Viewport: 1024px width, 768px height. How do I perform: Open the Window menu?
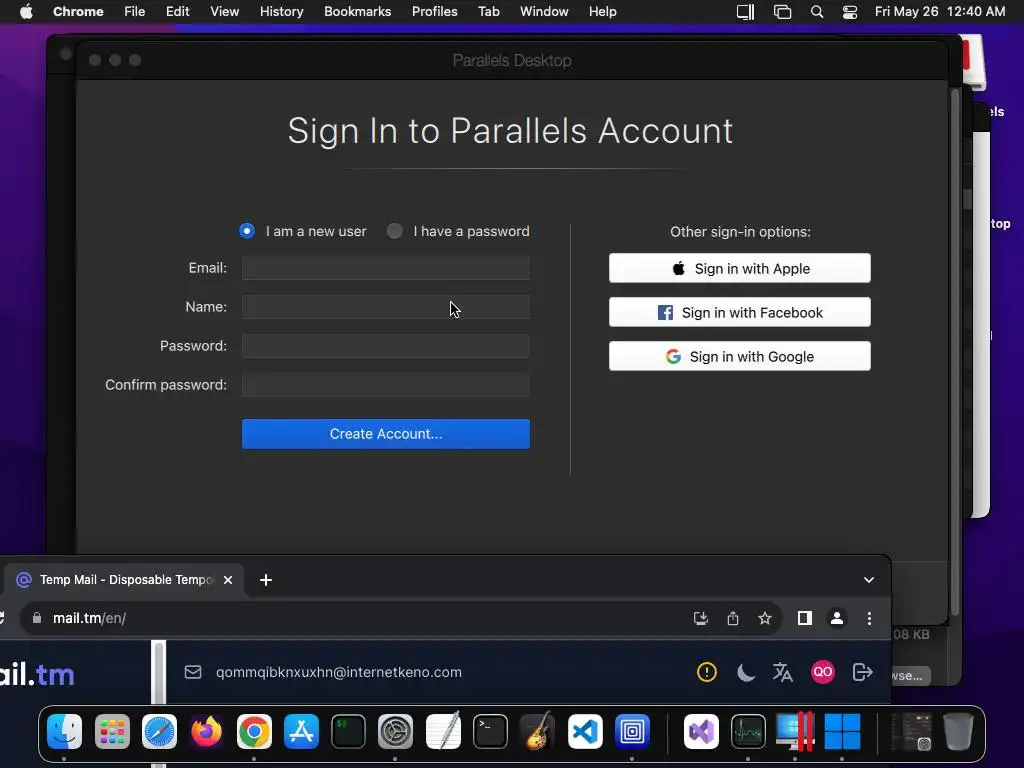(x=544, y=12)
